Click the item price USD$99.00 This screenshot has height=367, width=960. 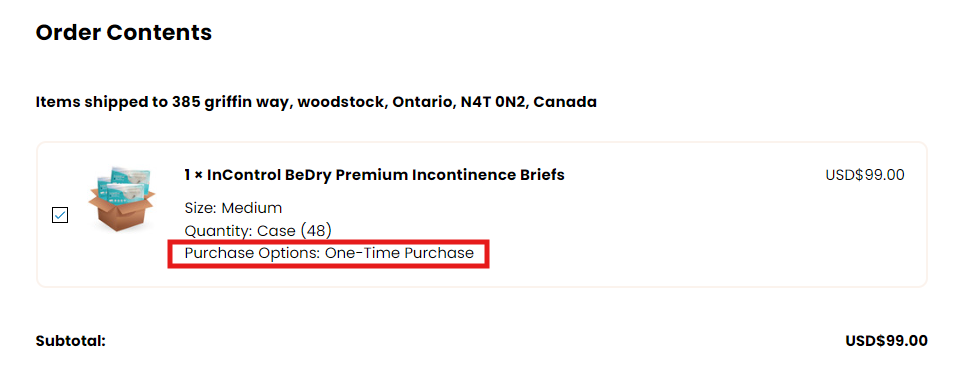coord(864,175)
